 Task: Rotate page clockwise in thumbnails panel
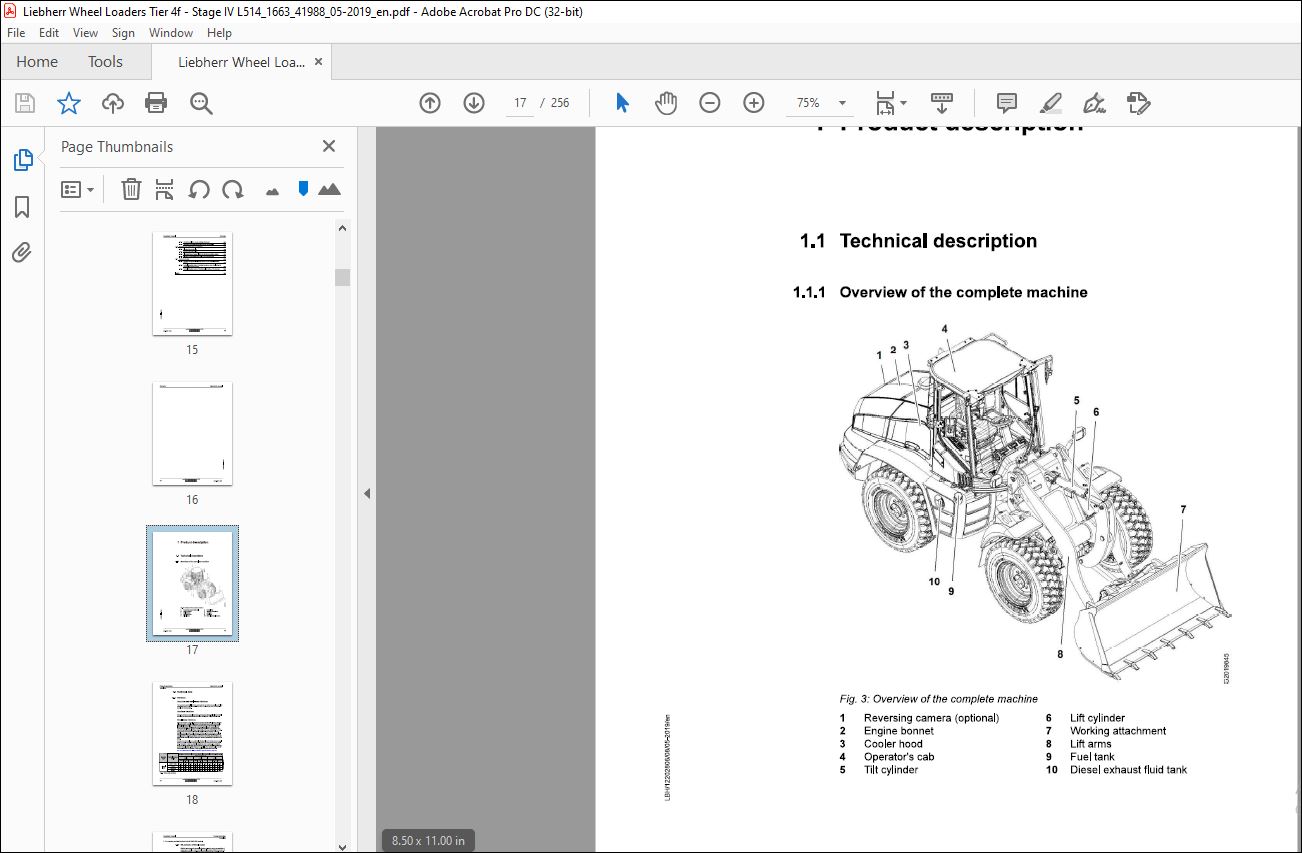coord(233,189)
